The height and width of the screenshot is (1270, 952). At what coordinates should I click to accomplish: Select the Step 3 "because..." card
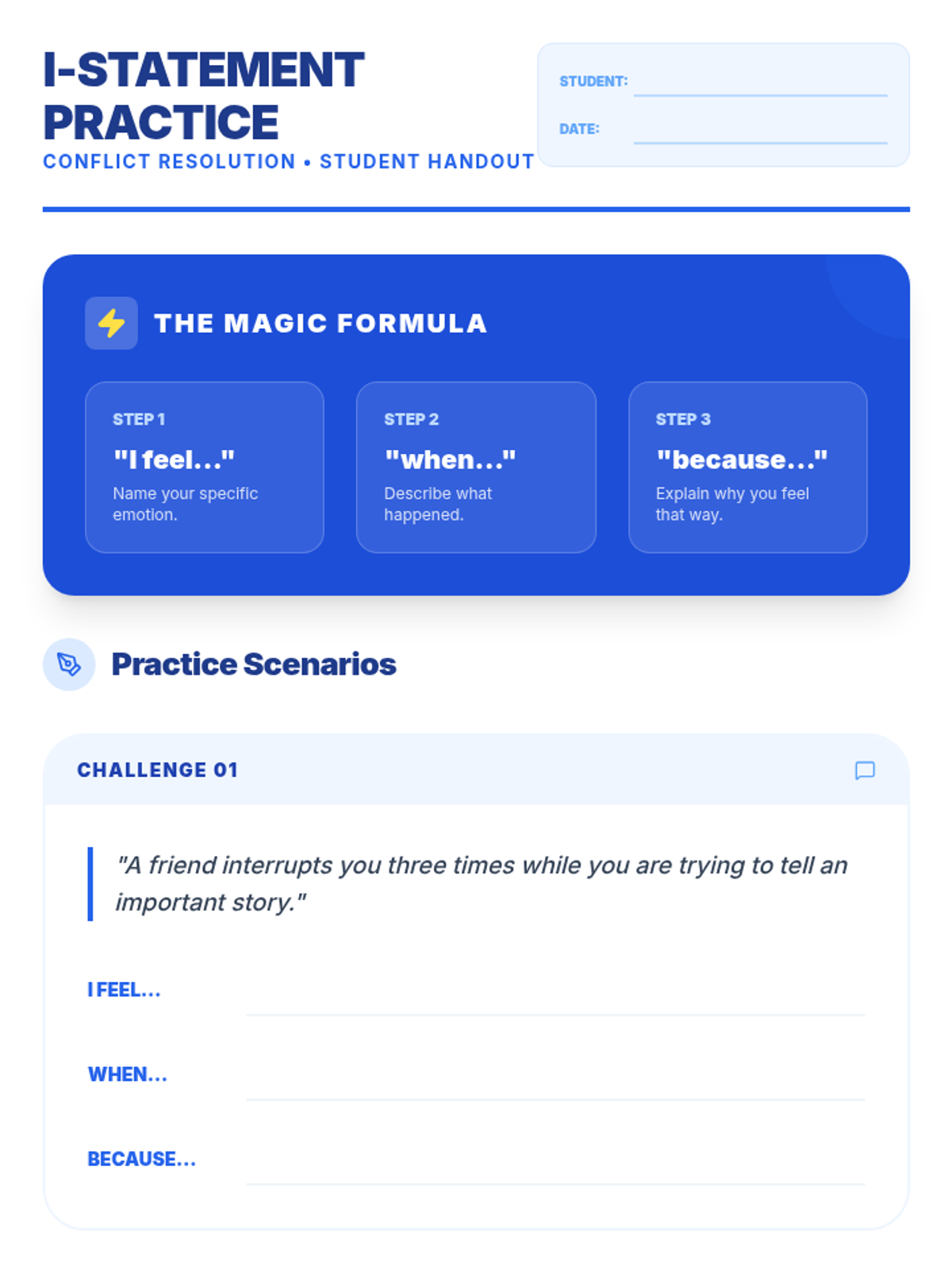(747, 467)
